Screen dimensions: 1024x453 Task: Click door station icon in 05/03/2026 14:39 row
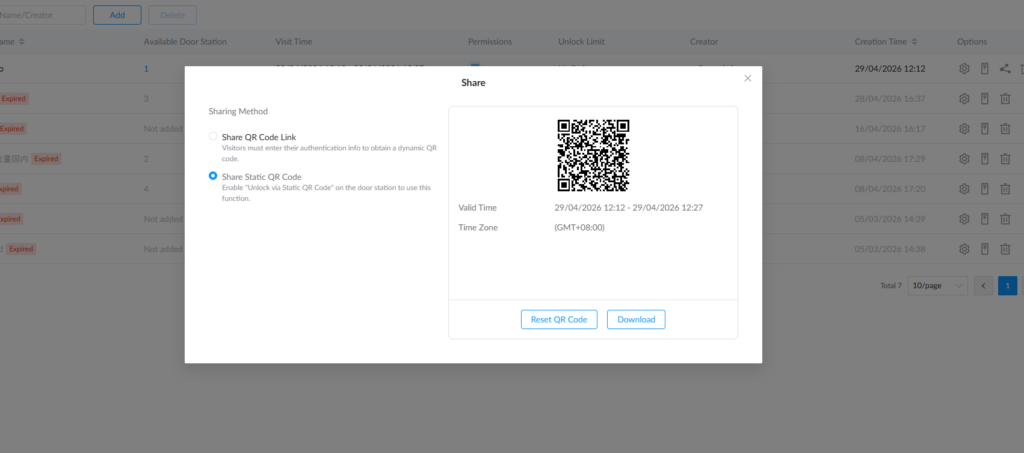tap(985, 219)
